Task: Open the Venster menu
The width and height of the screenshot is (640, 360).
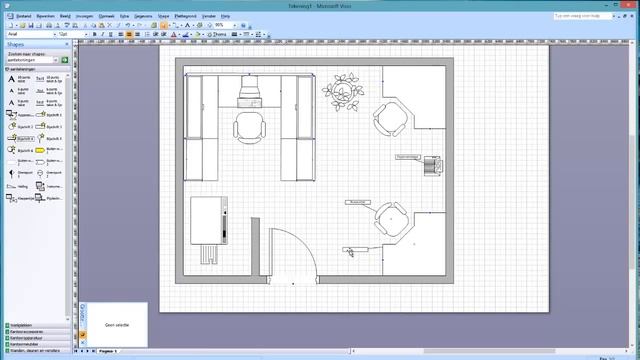Action: click(x=209, y=16)
